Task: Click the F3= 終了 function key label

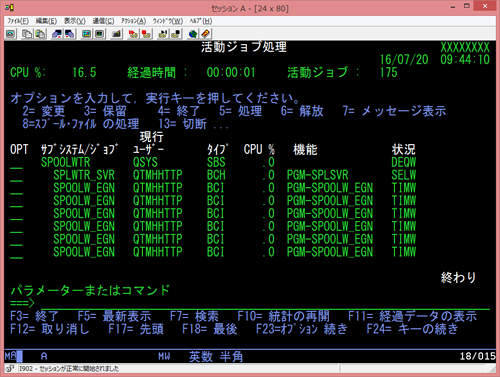Action: 34,316
